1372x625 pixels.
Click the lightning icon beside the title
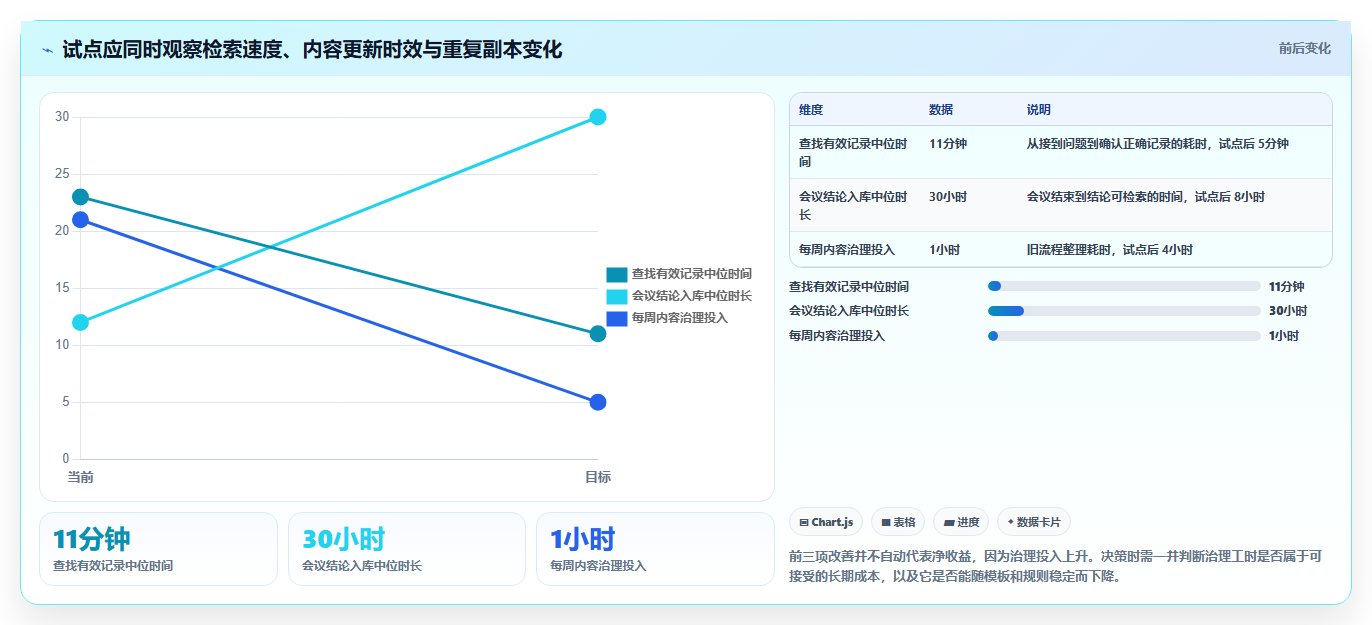48,50
